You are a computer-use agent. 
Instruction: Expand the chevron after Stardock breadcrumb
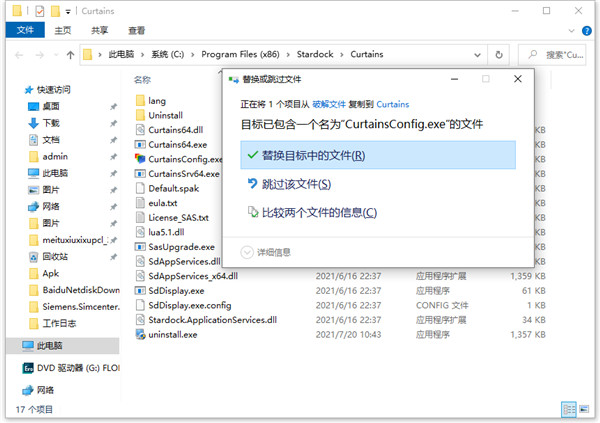pyautogui.click(x=342, y=55)
